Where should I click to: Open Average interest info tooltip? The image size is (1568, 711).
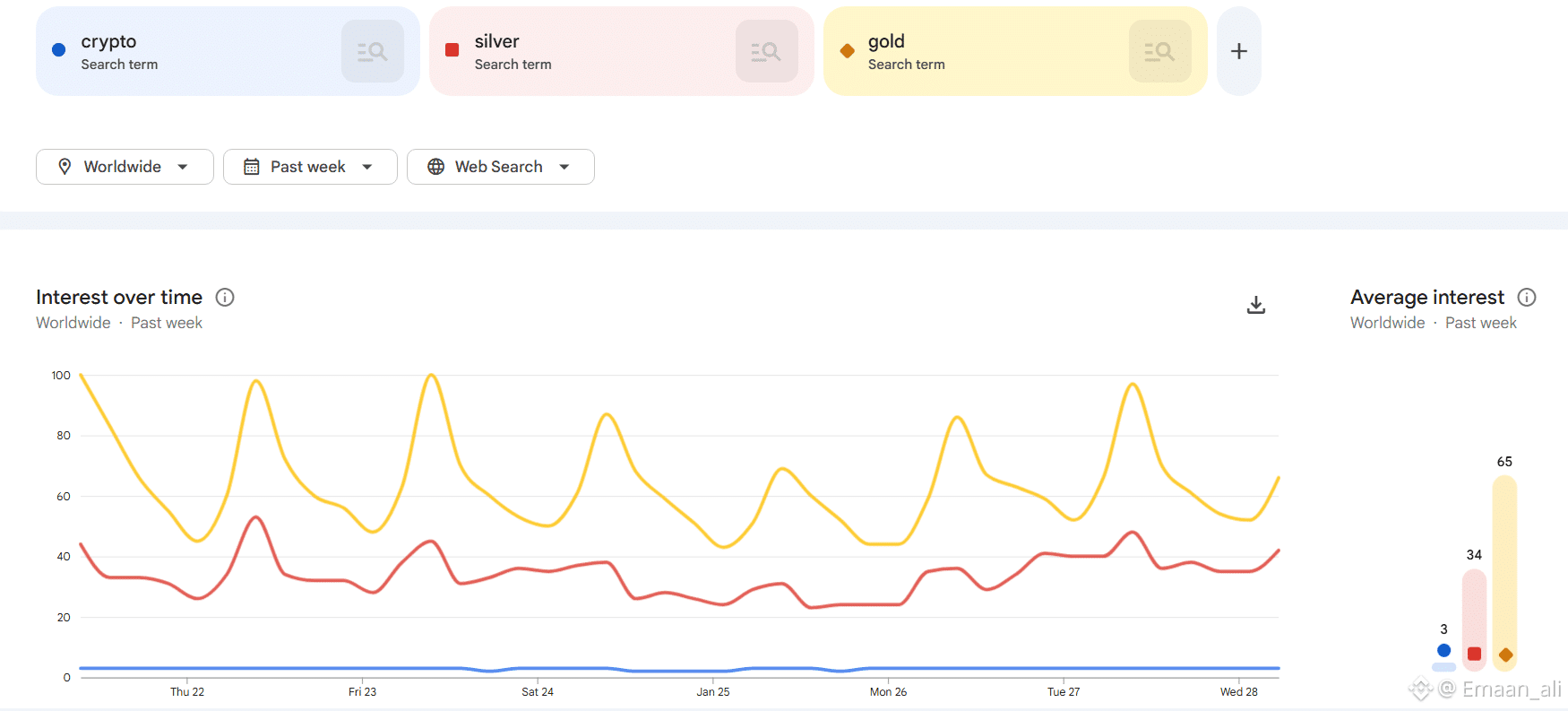(1527, 297)
